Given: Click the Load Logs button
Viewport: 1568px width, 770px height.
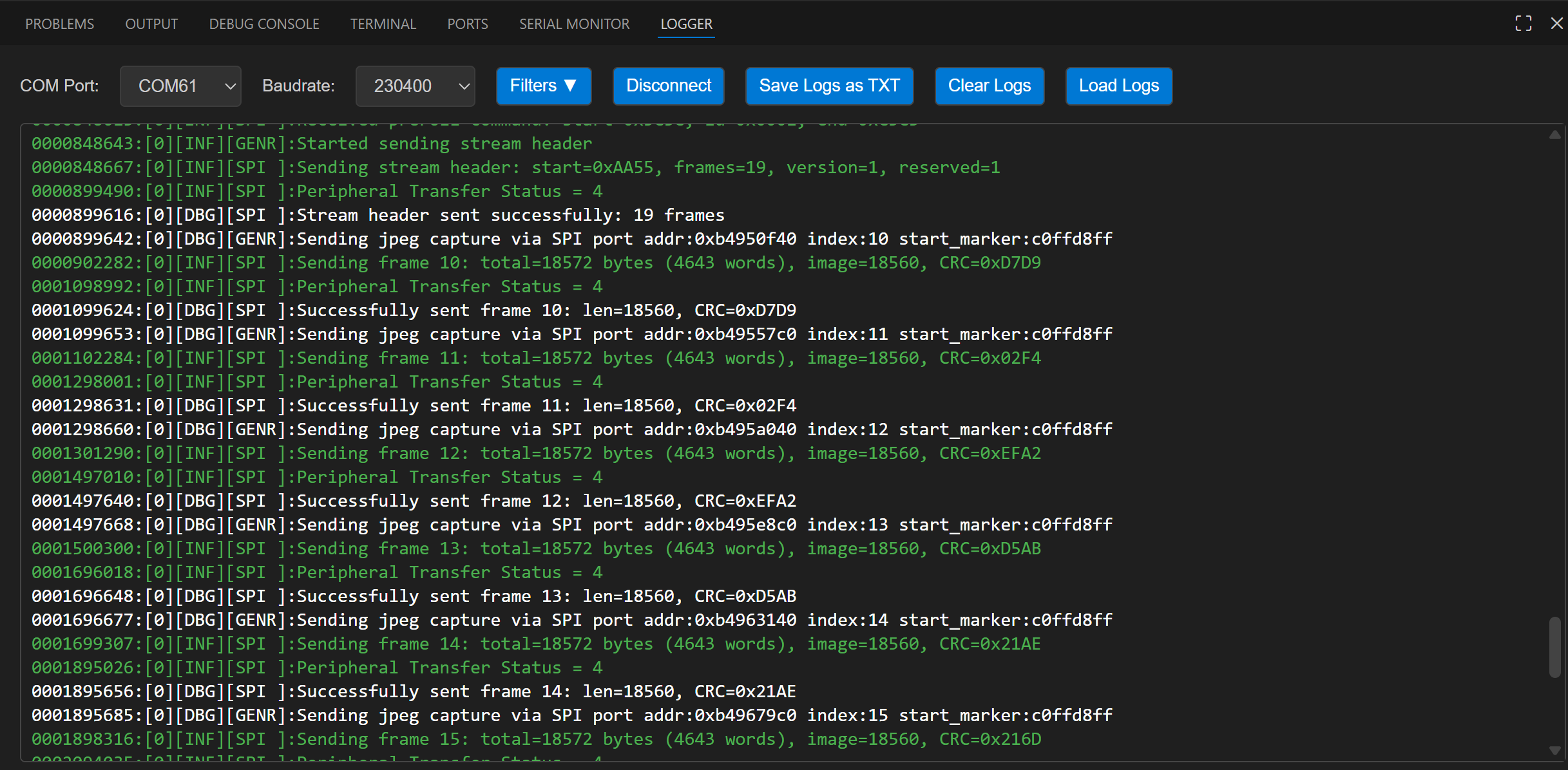Looking at the screenshot, I should (1119, 86).
